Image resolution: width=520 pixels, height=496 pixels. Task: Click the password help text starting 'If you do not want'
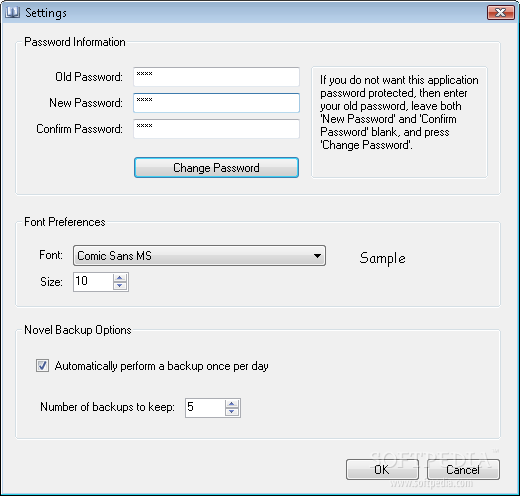tap(399, 112)
